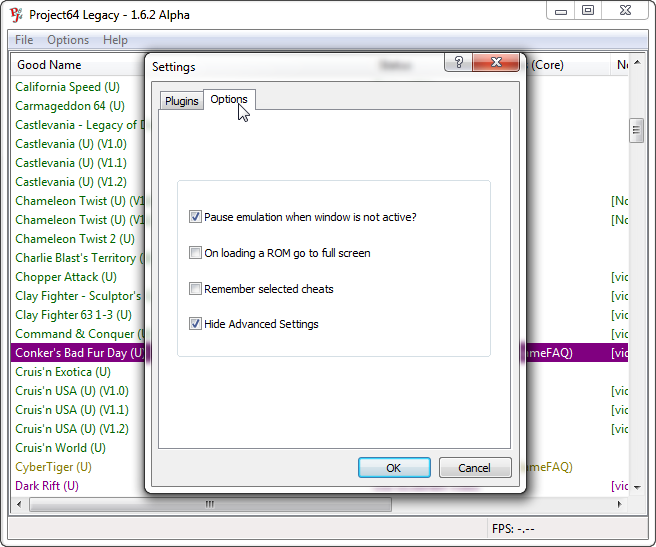Select Castlevania (U) (V1.0) ROM

[x=71, y=144]
